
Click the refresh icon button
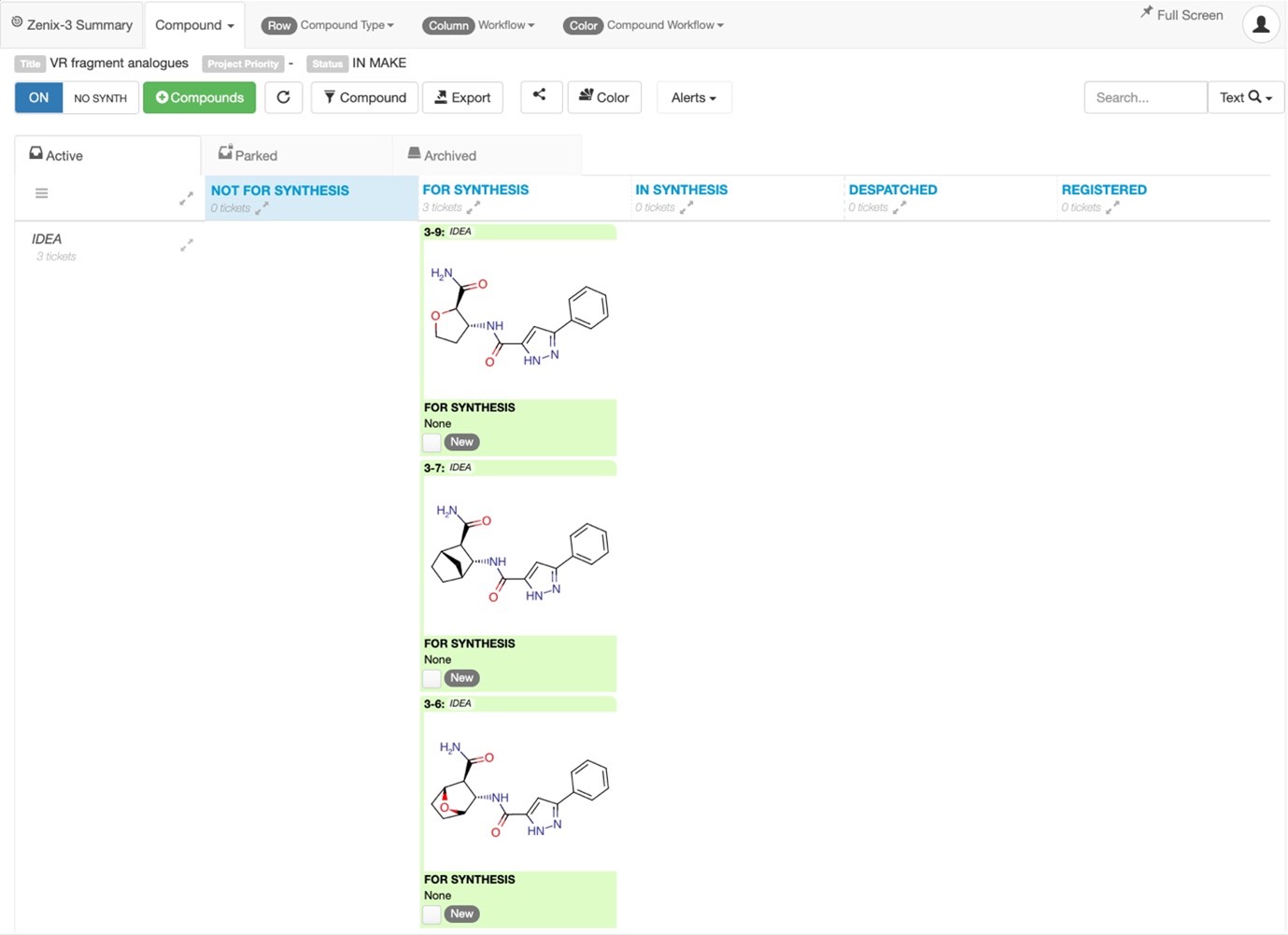click(x=283, y=97)
